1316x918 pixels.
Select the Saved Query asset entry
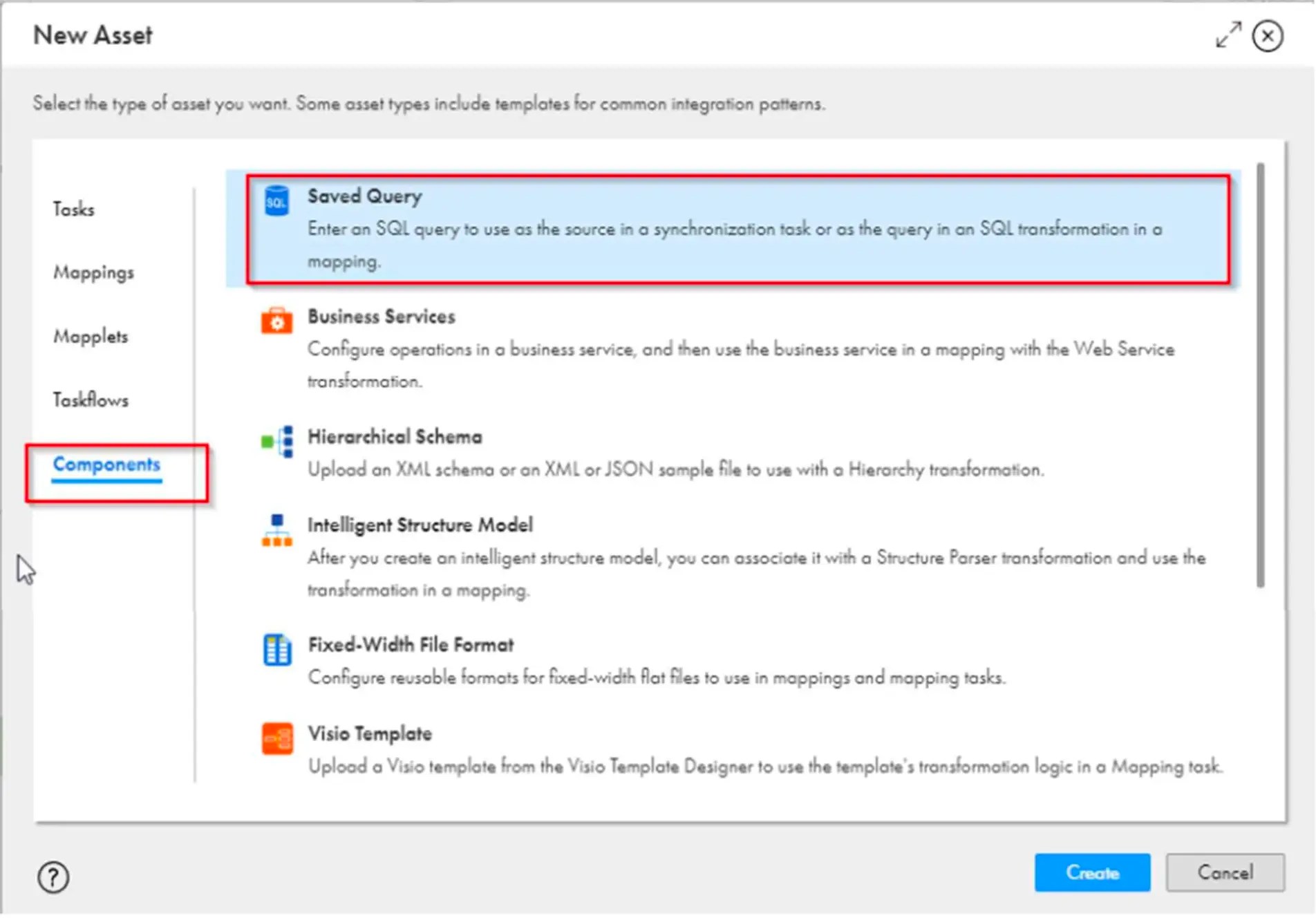622,228
